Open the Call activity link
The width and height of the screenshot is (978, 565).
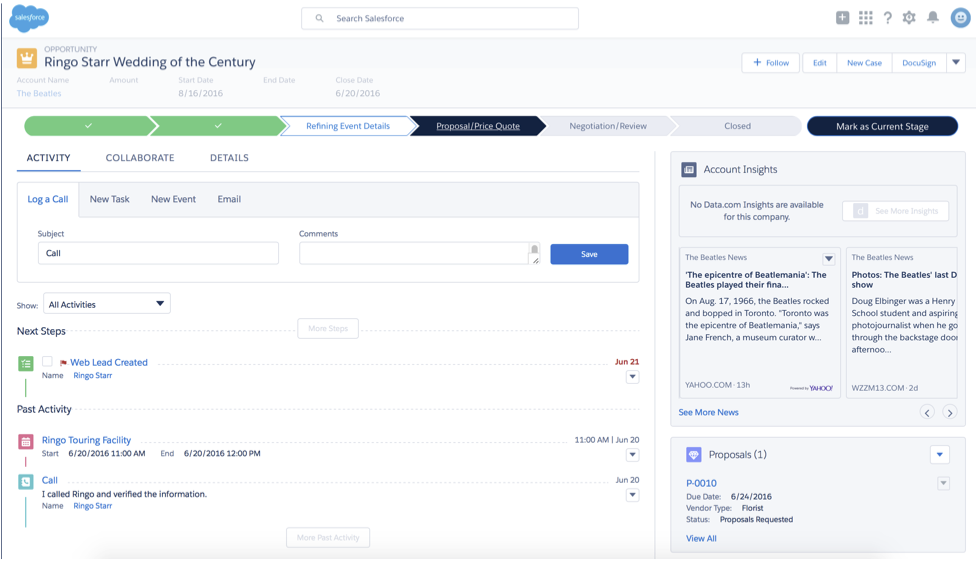click(49, 480)
